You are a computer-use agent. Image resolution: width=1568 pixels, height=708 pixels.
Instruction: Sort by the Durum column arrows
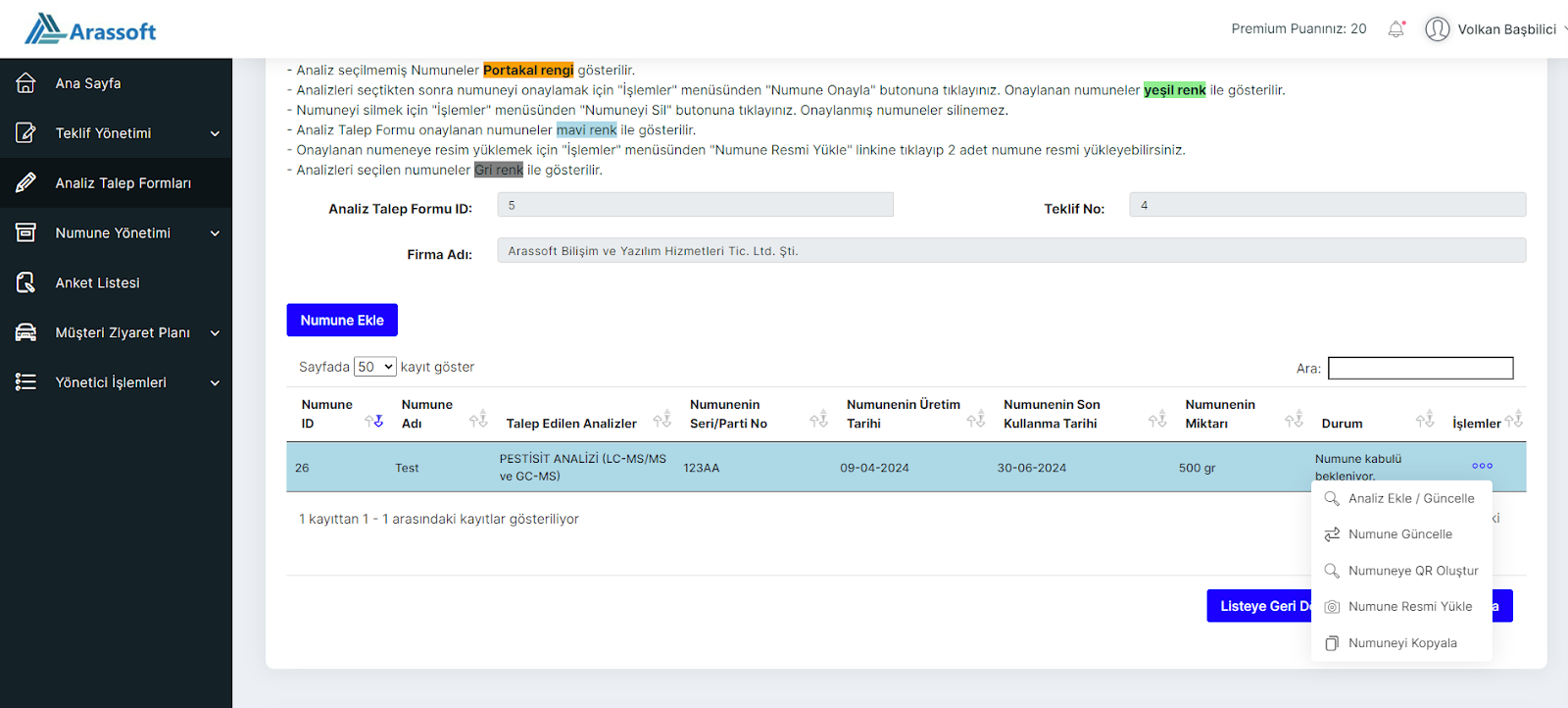pos(1425,420)
